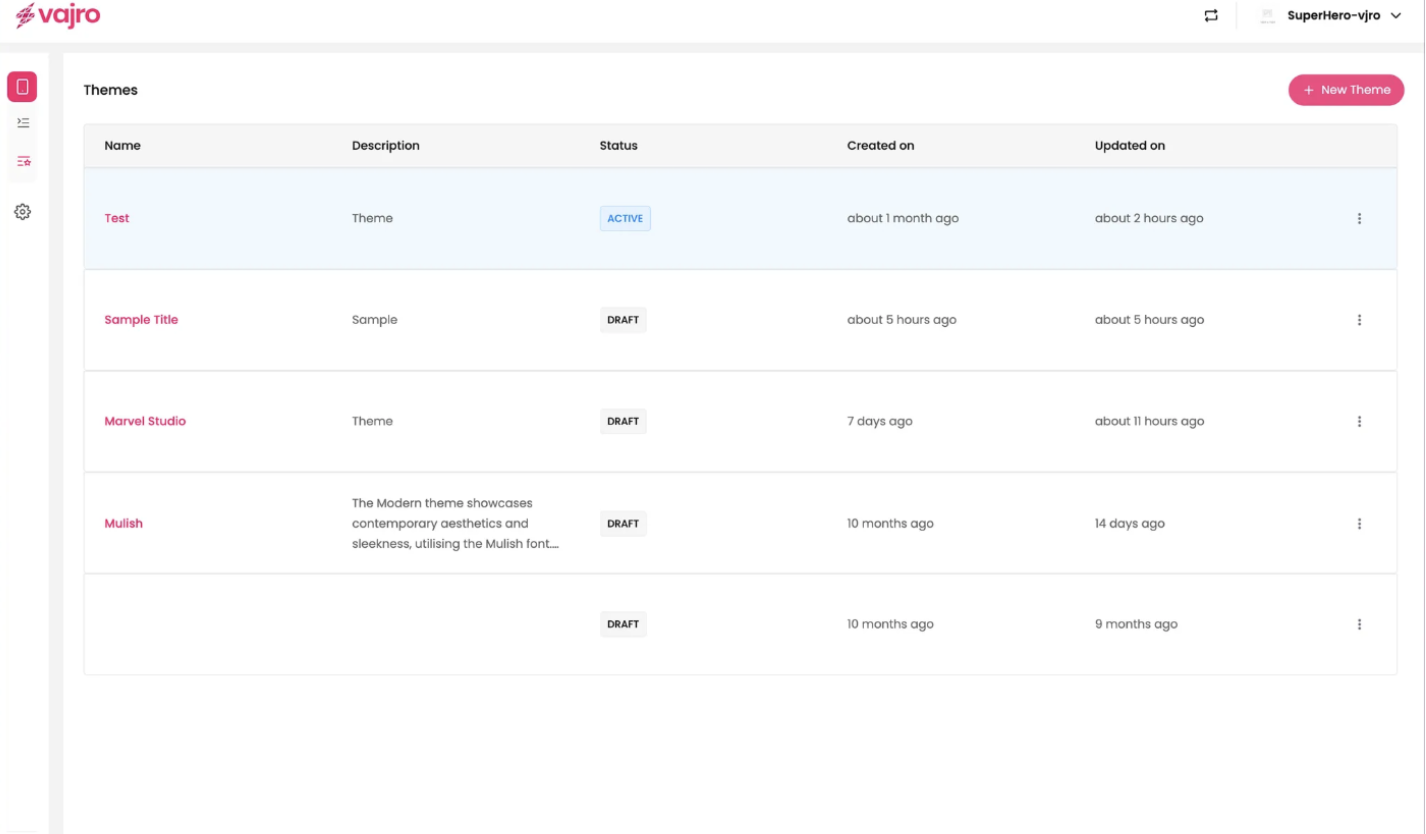This screenshot has width=1426, height=834.
Task: Open the three-dot menu for Test theme
Action: 1359,218
